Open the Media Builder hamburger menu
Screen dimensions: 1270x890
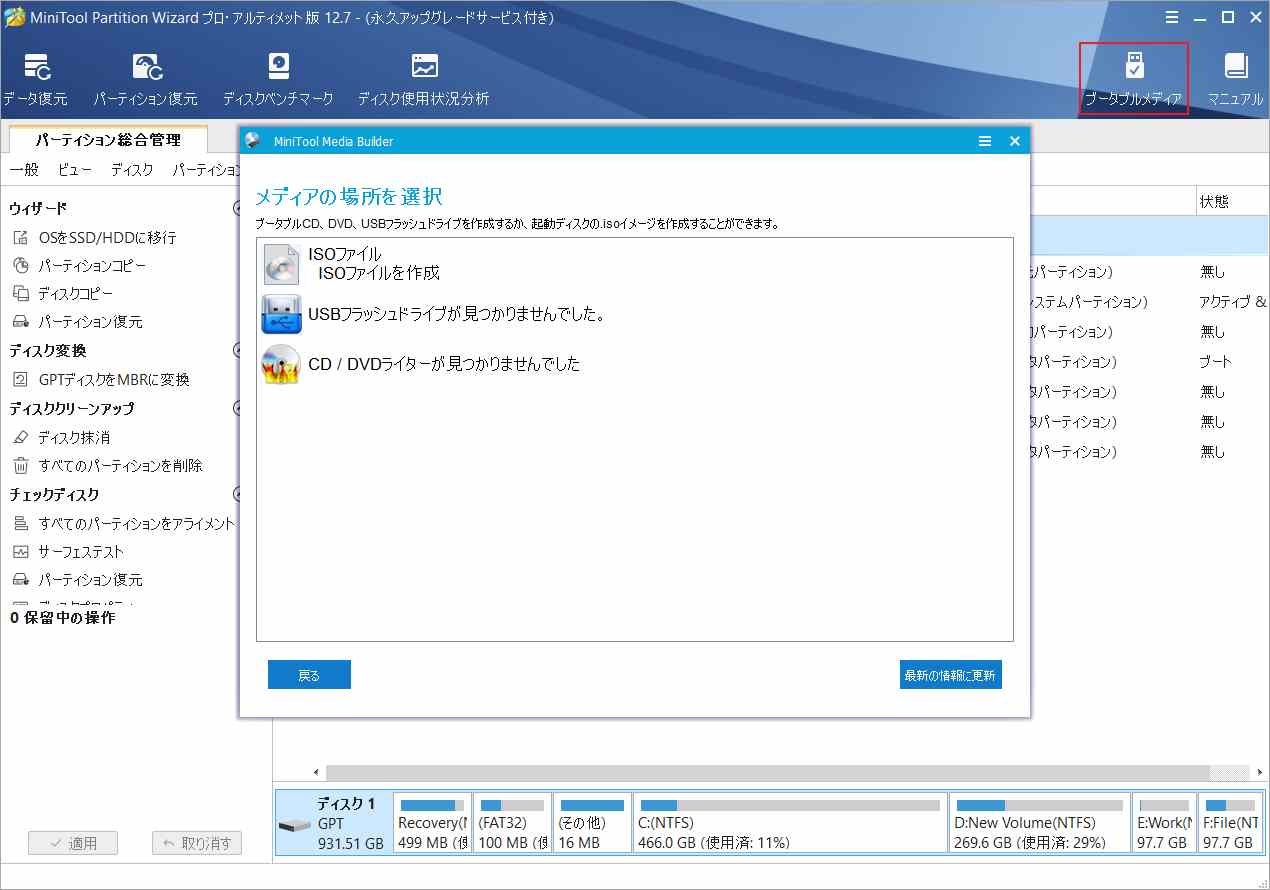pyautogui.click(x=986, y=141)
